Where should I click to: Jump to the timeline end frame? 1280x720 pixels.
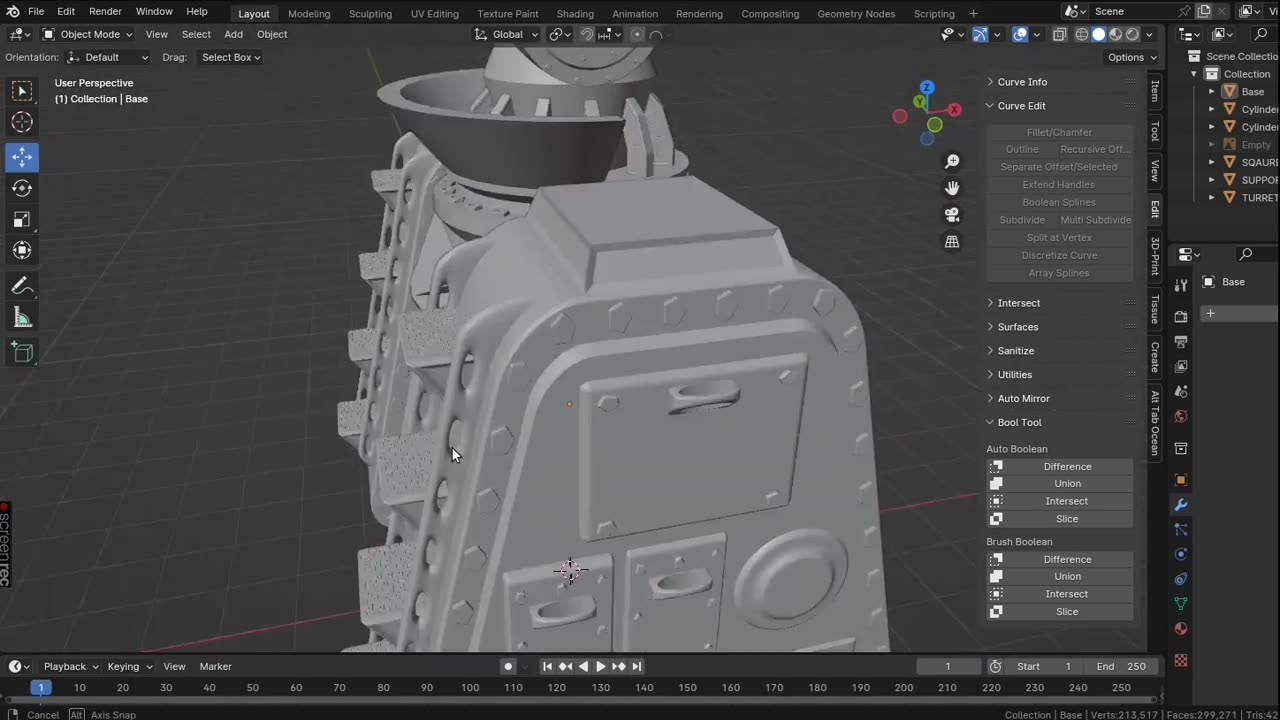(x=637, y=667)
